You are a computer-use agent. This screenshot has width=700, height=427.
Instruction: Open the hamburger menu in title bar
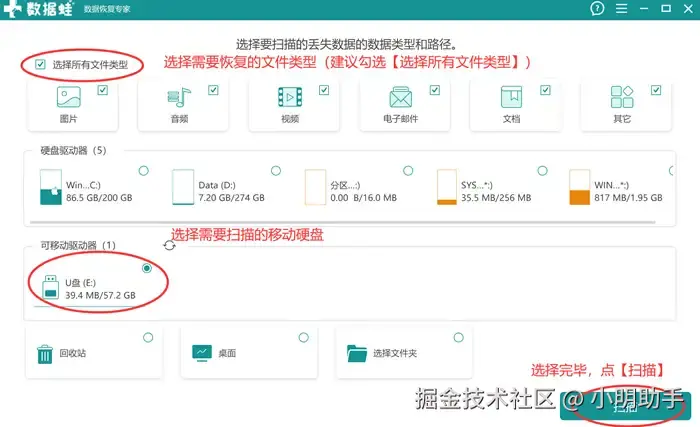pos(621,8)
